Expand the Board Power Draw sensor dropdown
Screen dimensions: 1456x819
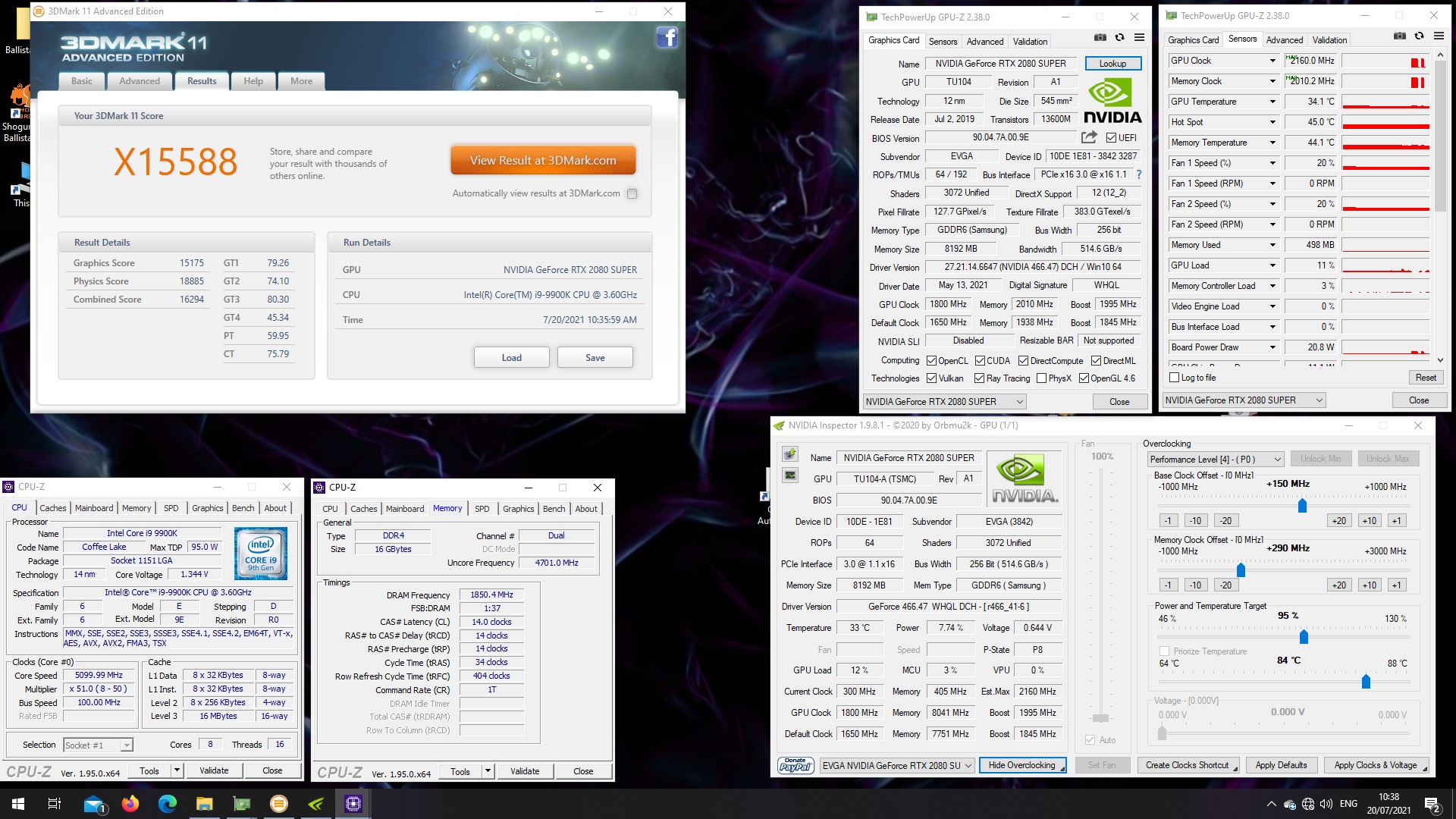point(1272,347)
